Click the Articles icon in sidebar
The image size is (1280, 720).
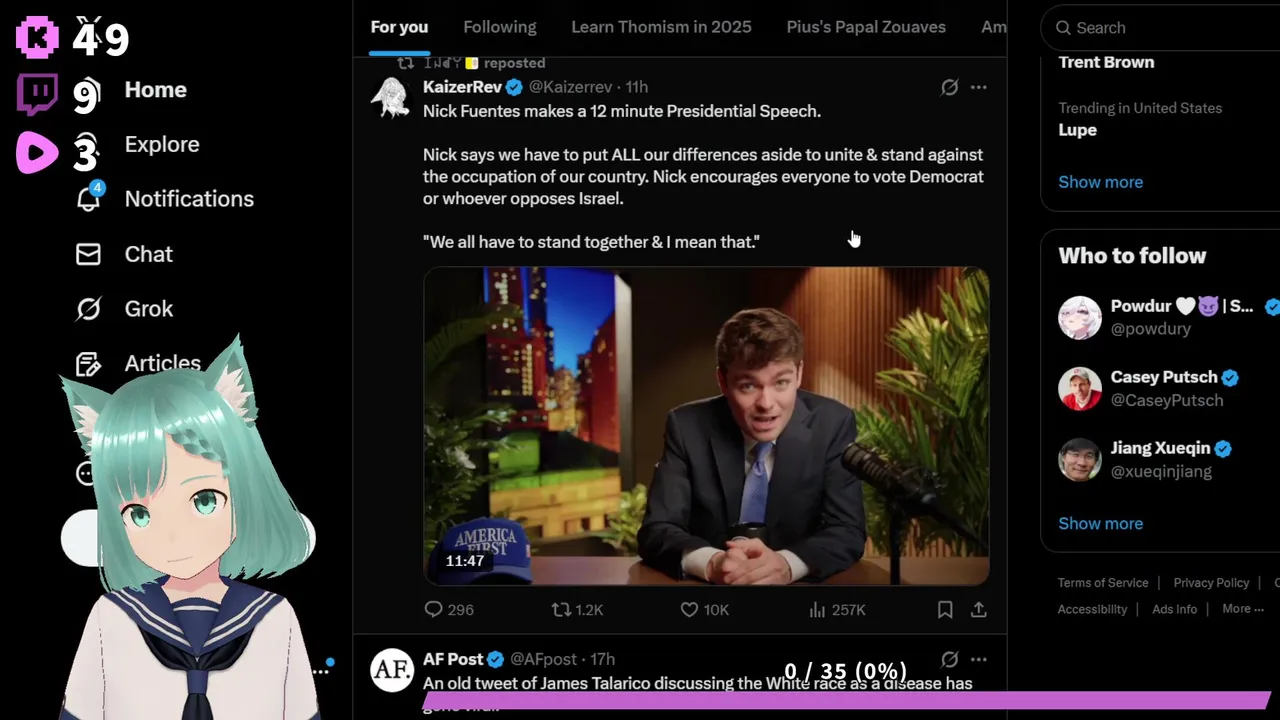click(88, 364)
